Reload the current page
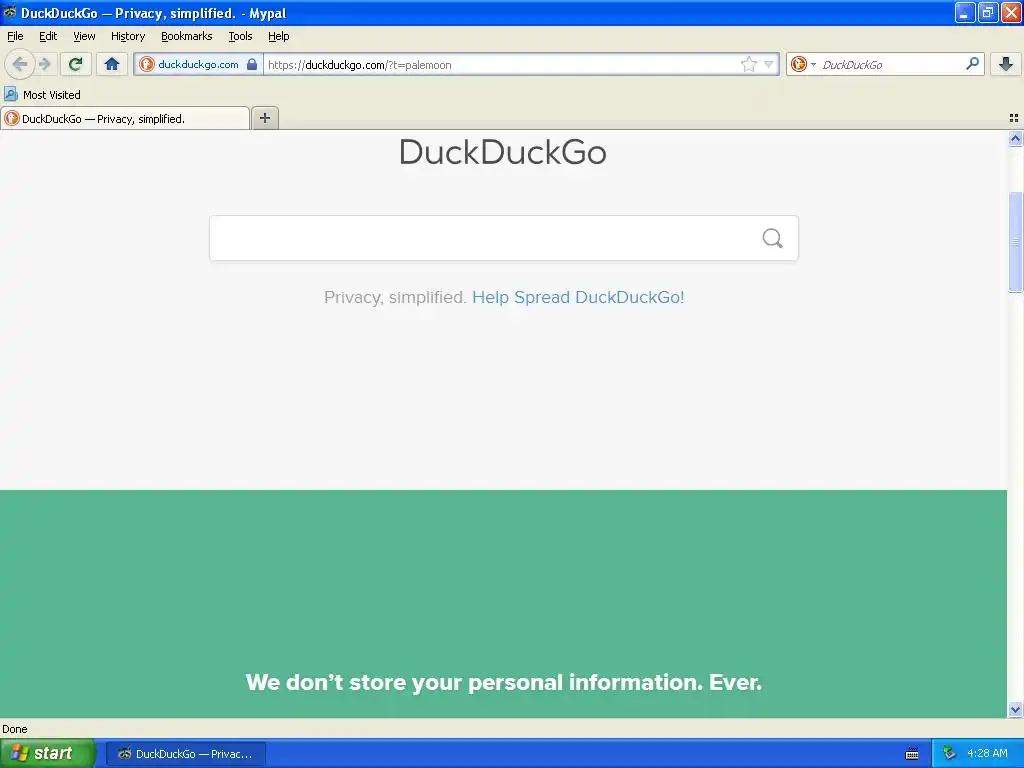The width and height of the screenshot is (1024, 768). click(76, 64)
